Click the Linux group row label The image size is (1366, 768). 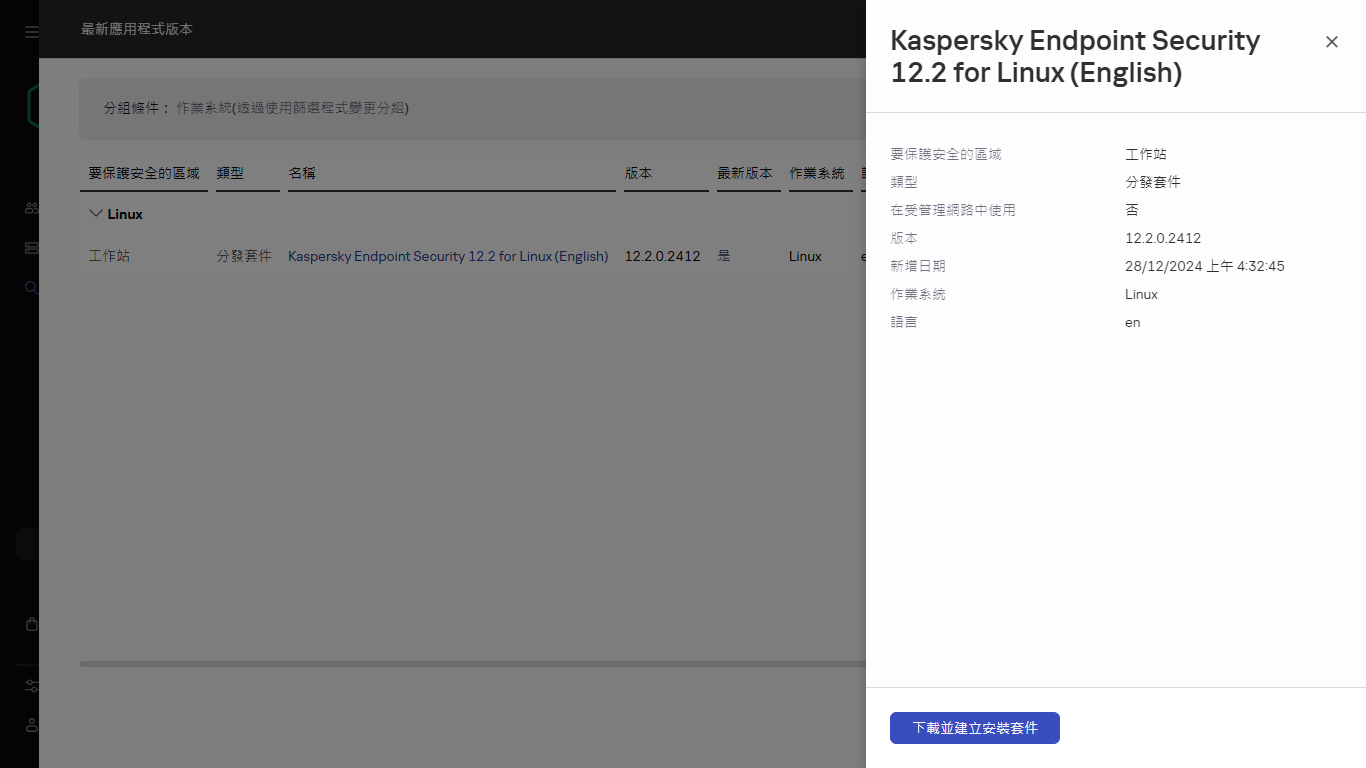pyautogui.click(x=125, y=214)
